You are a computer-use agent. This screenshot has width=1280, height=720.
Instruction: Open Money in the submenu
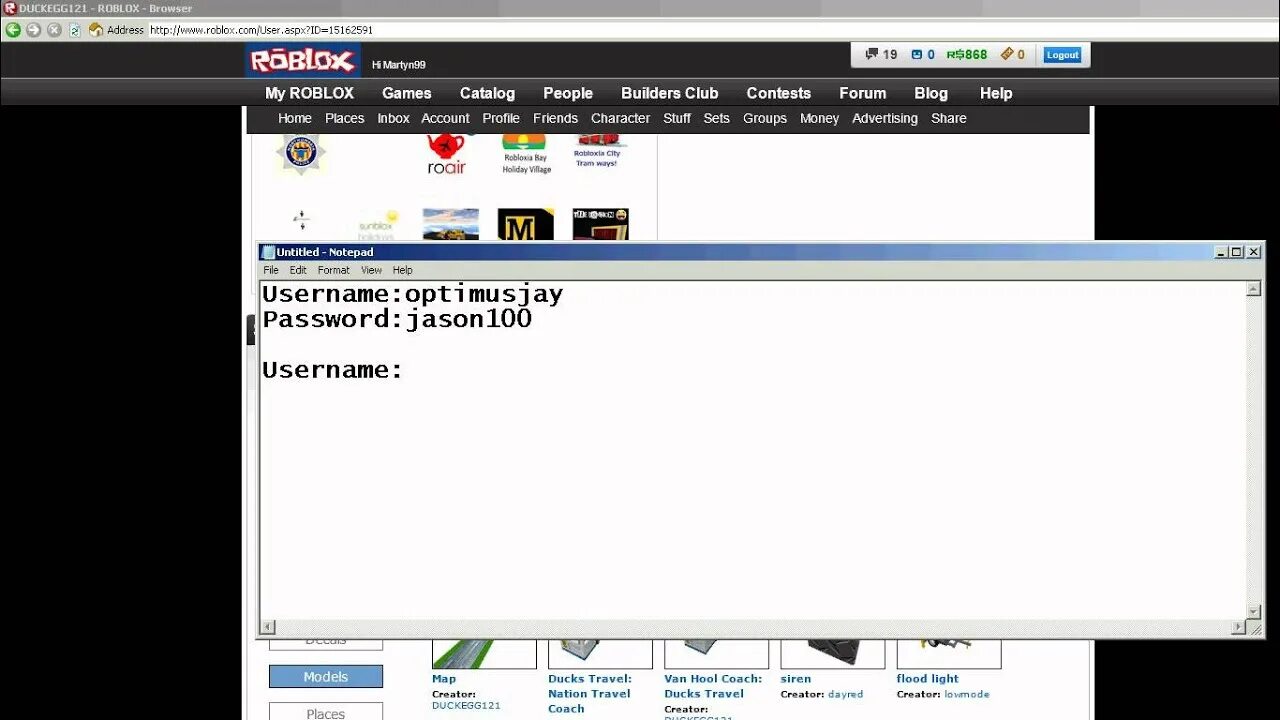(819, 118)
